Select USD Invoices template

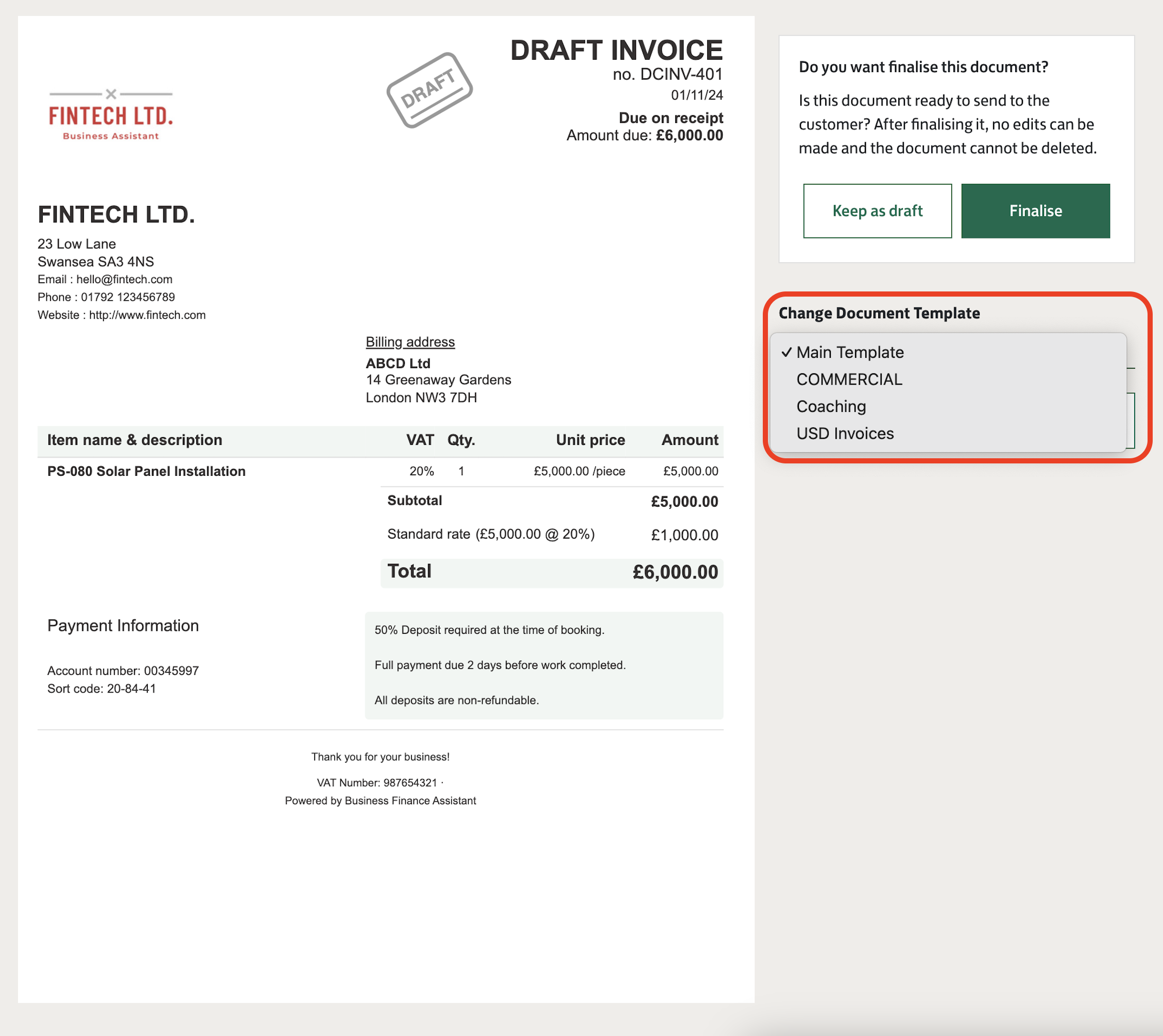(x=845, y=434)
